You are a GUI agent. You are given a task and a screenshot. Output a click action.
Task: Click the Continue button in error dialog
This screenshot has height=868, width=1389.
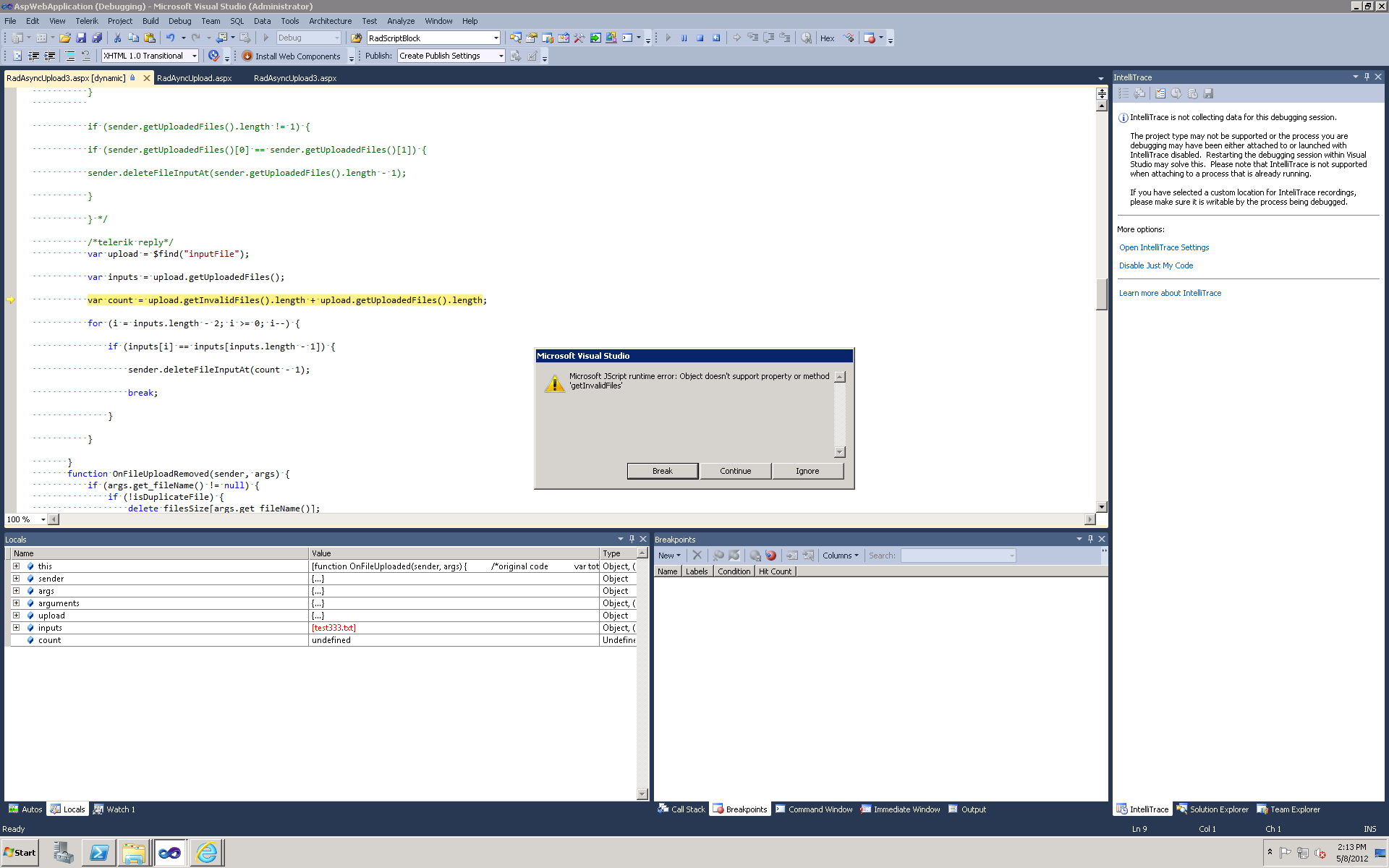click(735, 471)
